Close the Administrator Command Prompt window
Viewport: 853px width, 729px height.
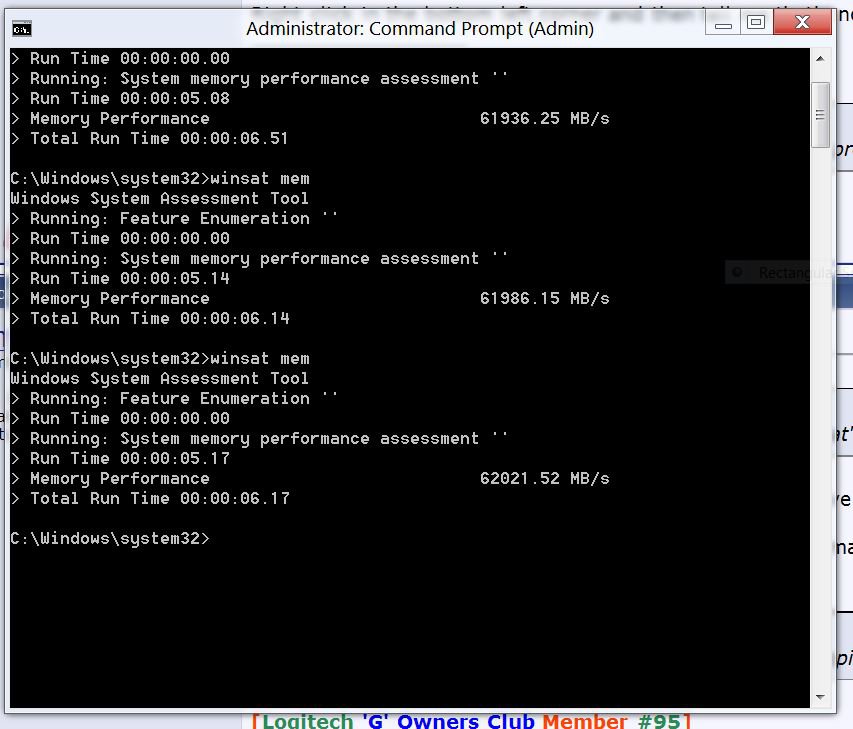coord(803,22)
